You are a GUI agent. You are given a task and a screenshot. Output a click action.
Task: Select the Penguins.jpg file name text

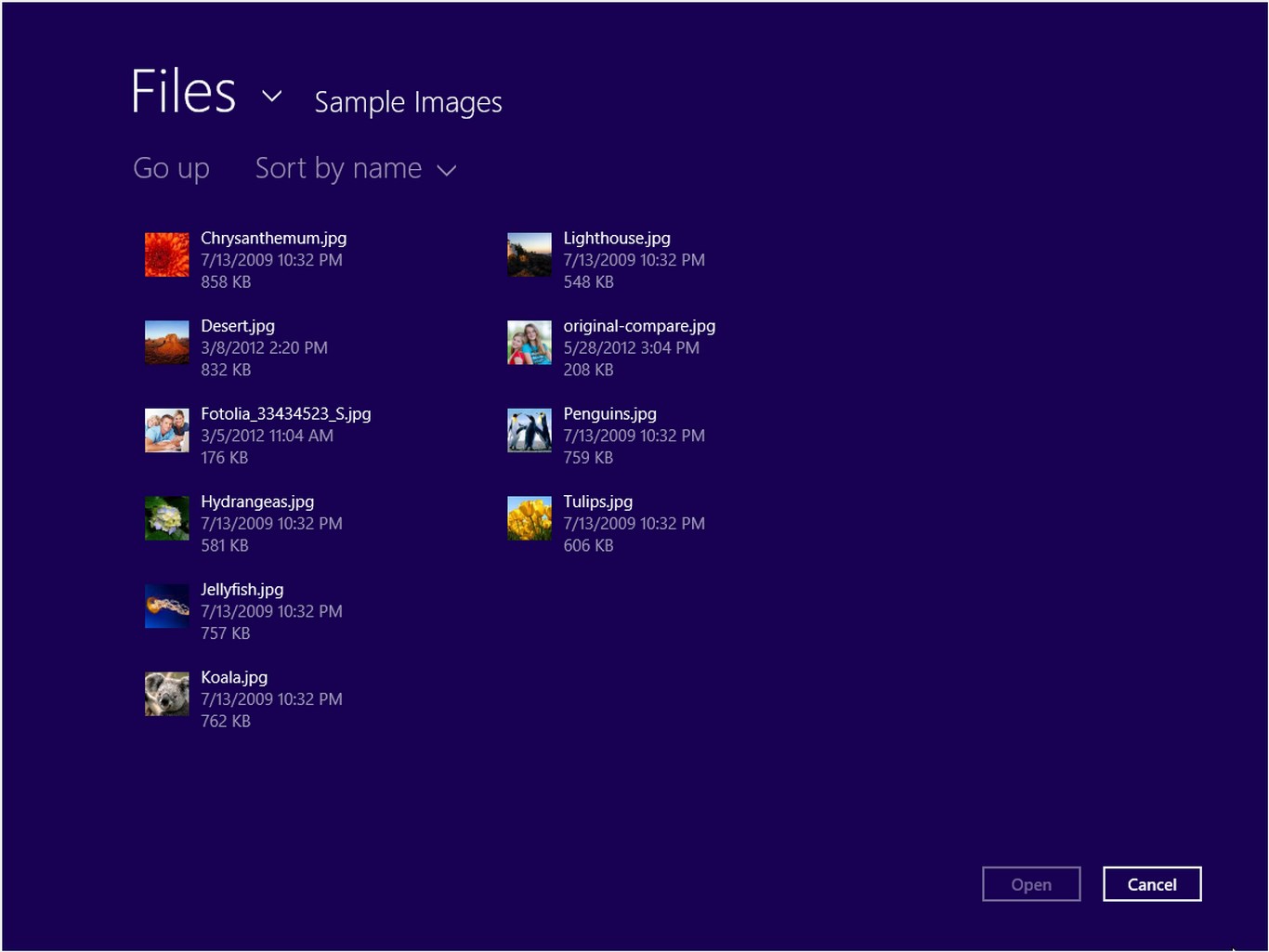pos(609,413)
